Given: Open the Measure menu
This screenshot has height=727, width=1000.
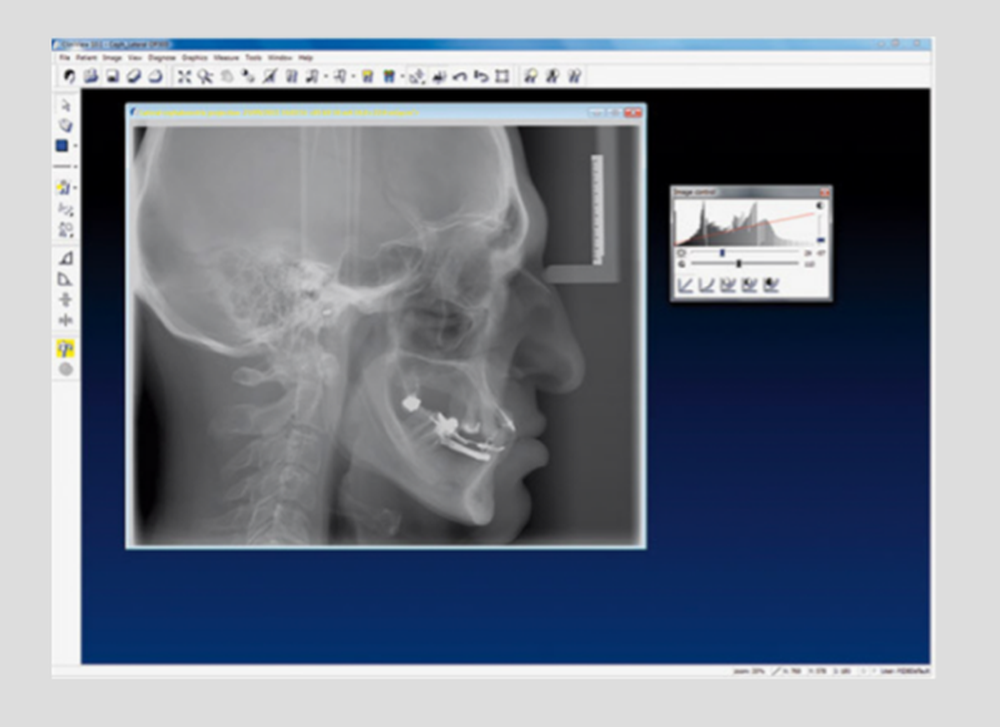Looking at the screenshot, I should pyautogui.click(x=226, y=58).
